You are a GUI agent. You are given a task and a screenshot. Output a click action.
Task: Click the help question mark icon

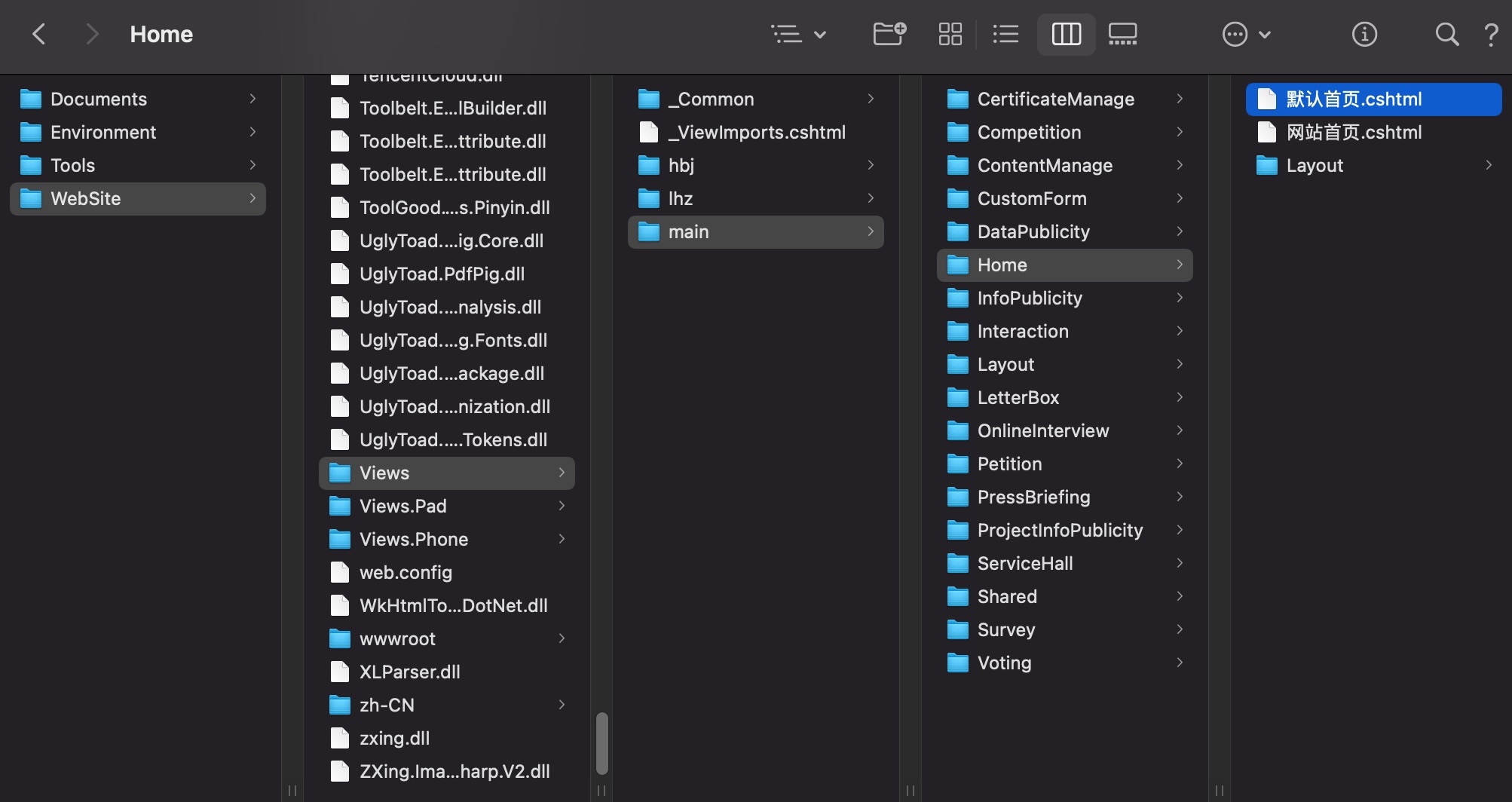pyautogui.click(x=1490, y=34)
